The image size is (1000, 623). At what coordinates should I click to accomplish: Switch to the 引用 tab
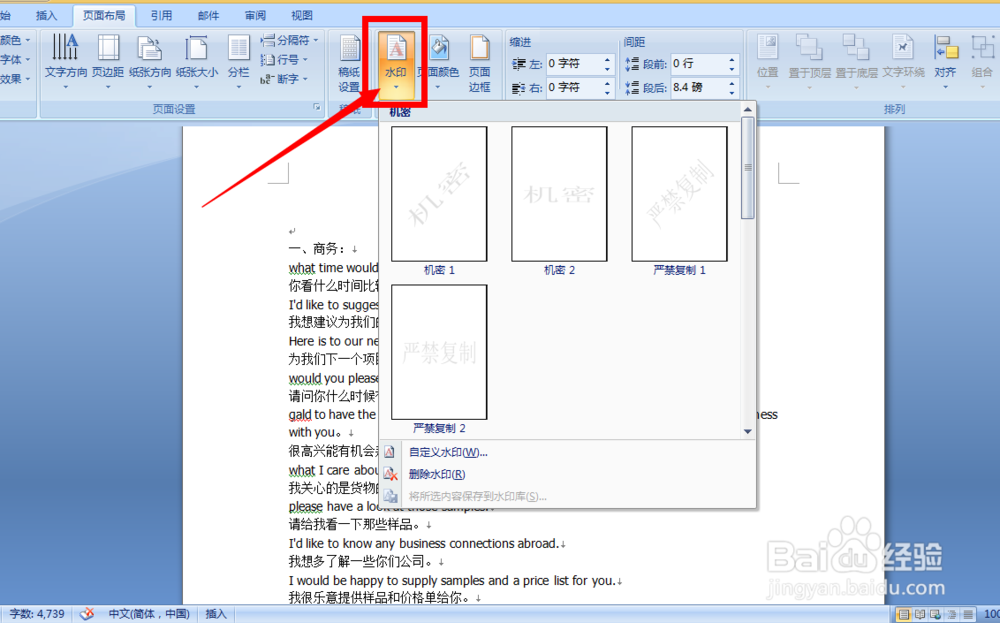point(161,15)
